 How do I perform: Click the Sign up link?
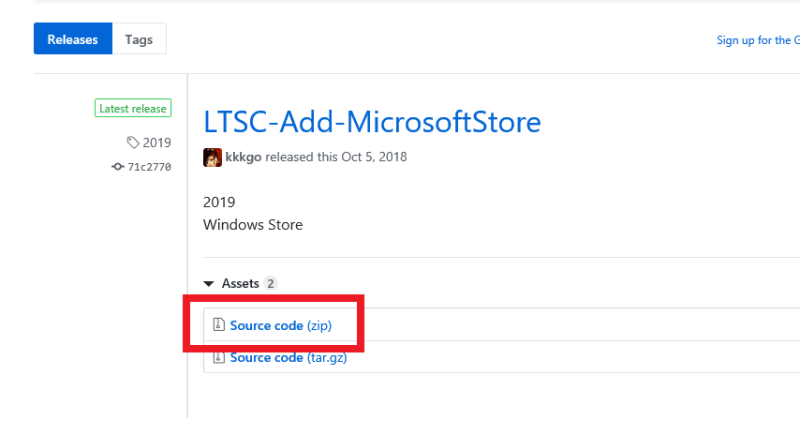point(757,40)
